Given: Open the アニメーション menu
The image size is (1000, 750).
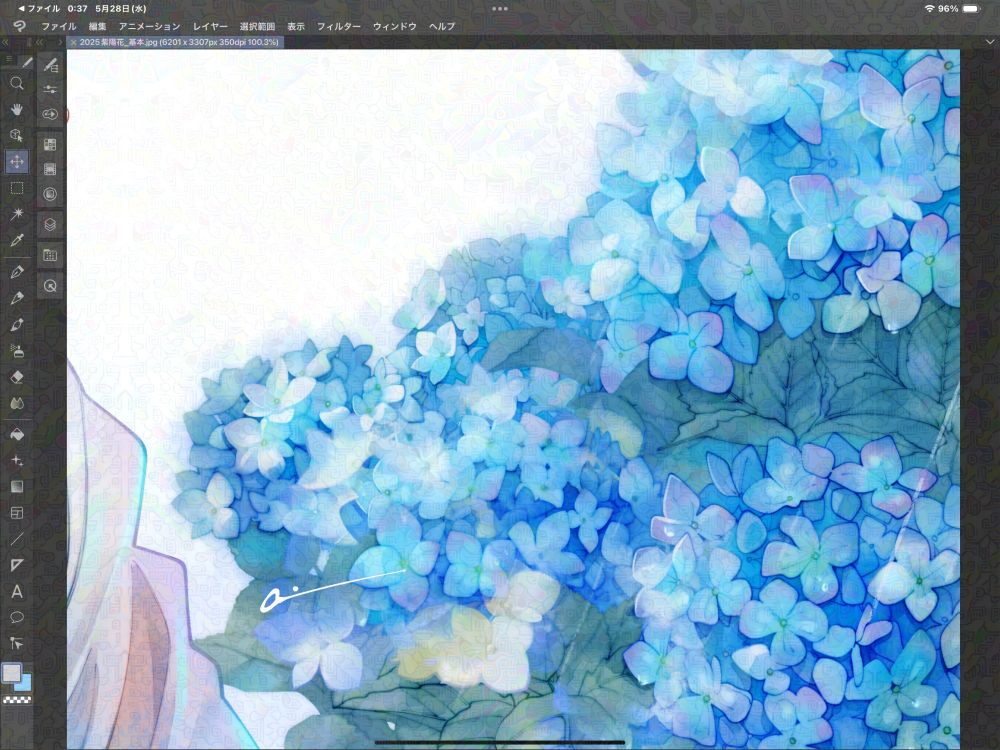Looking at the screenshot, I should [149, 26].
